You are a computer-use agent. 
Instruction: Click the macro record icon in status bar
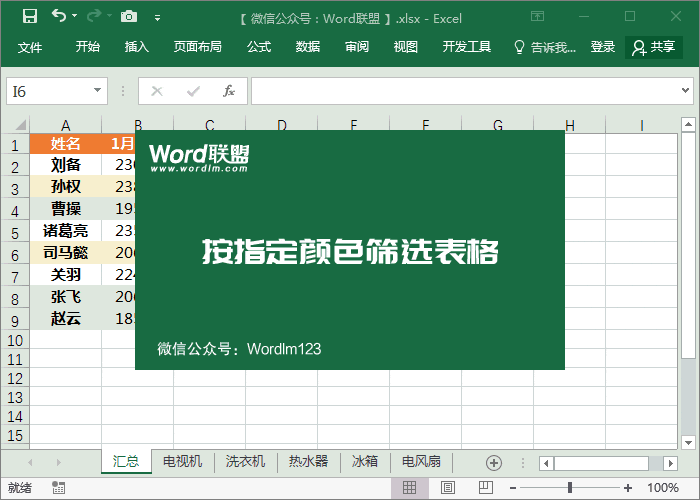point(59,488)
